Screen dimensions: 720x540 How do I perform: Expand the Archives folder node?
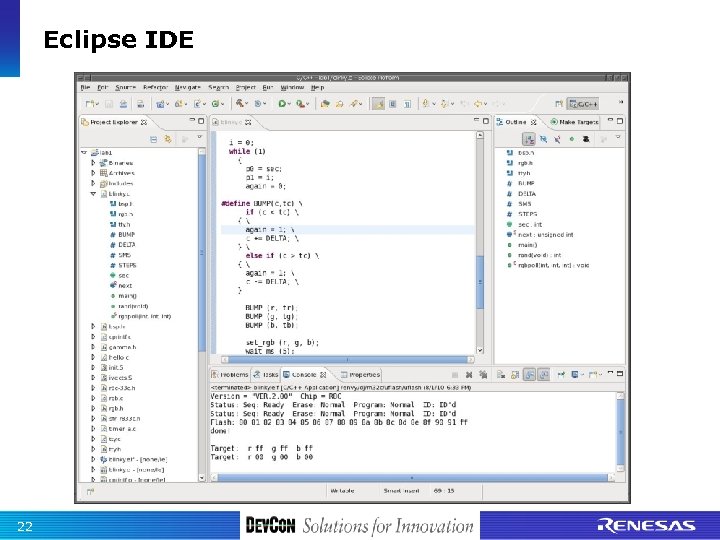click(93, 173)
